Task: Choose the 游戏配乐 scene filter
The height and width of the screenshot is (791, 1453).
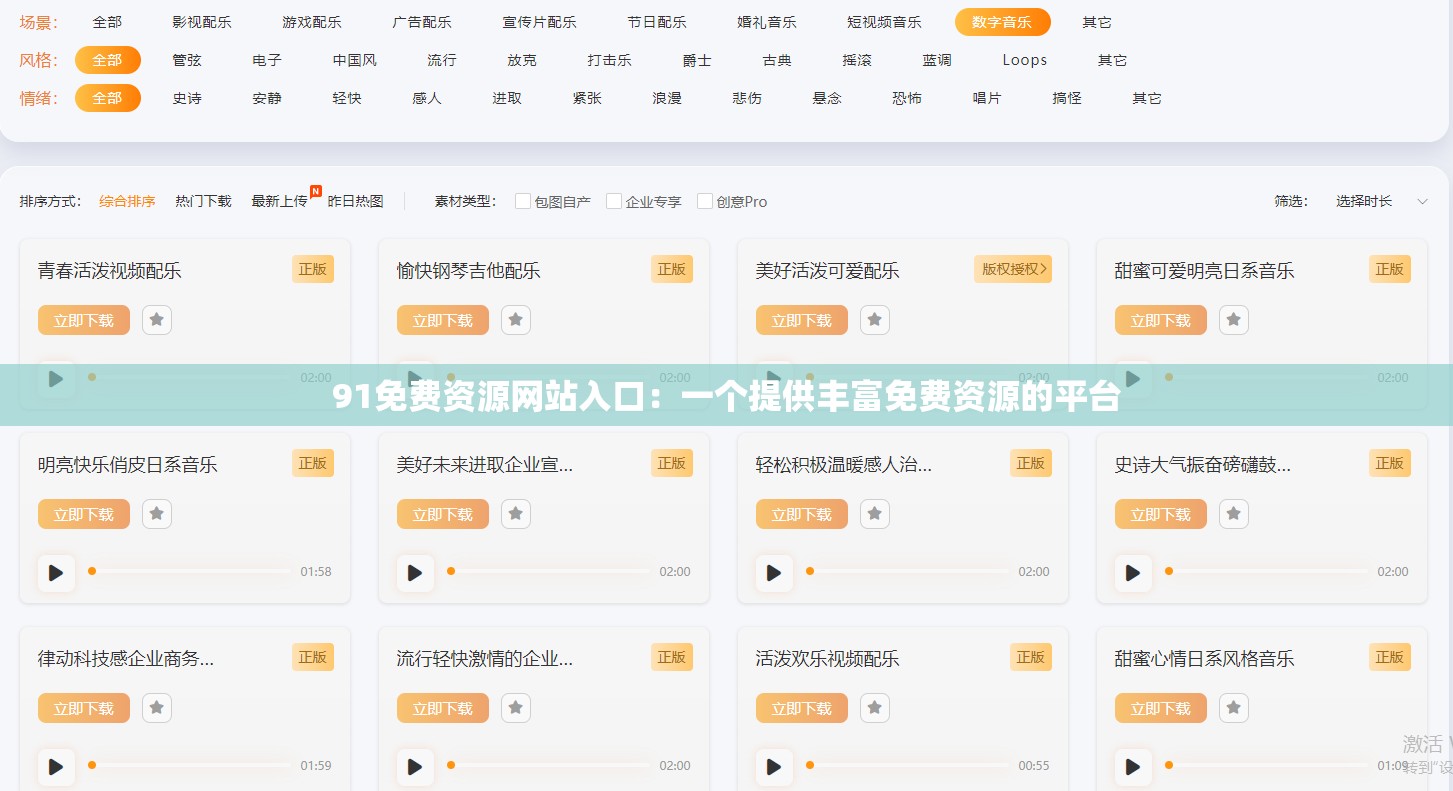Action: (312, 22)
